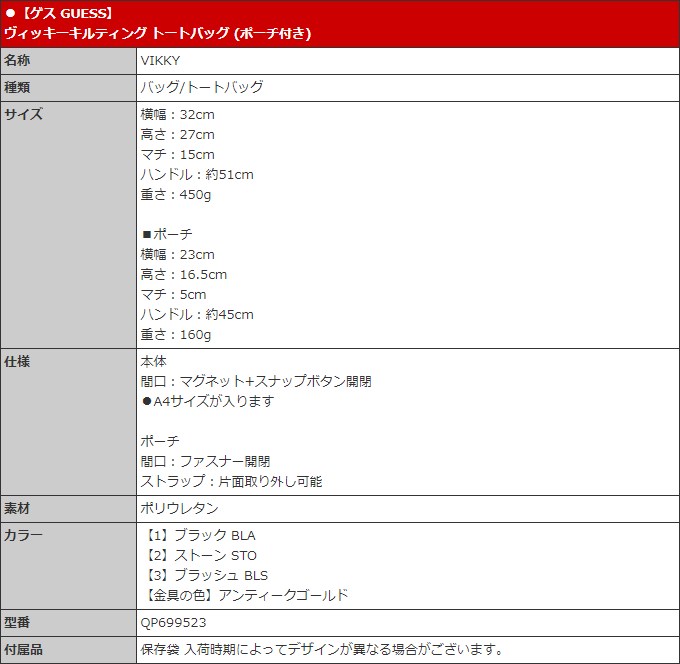
Task: Click color option 【1】ブラック BLA
Action: point(199,535)
